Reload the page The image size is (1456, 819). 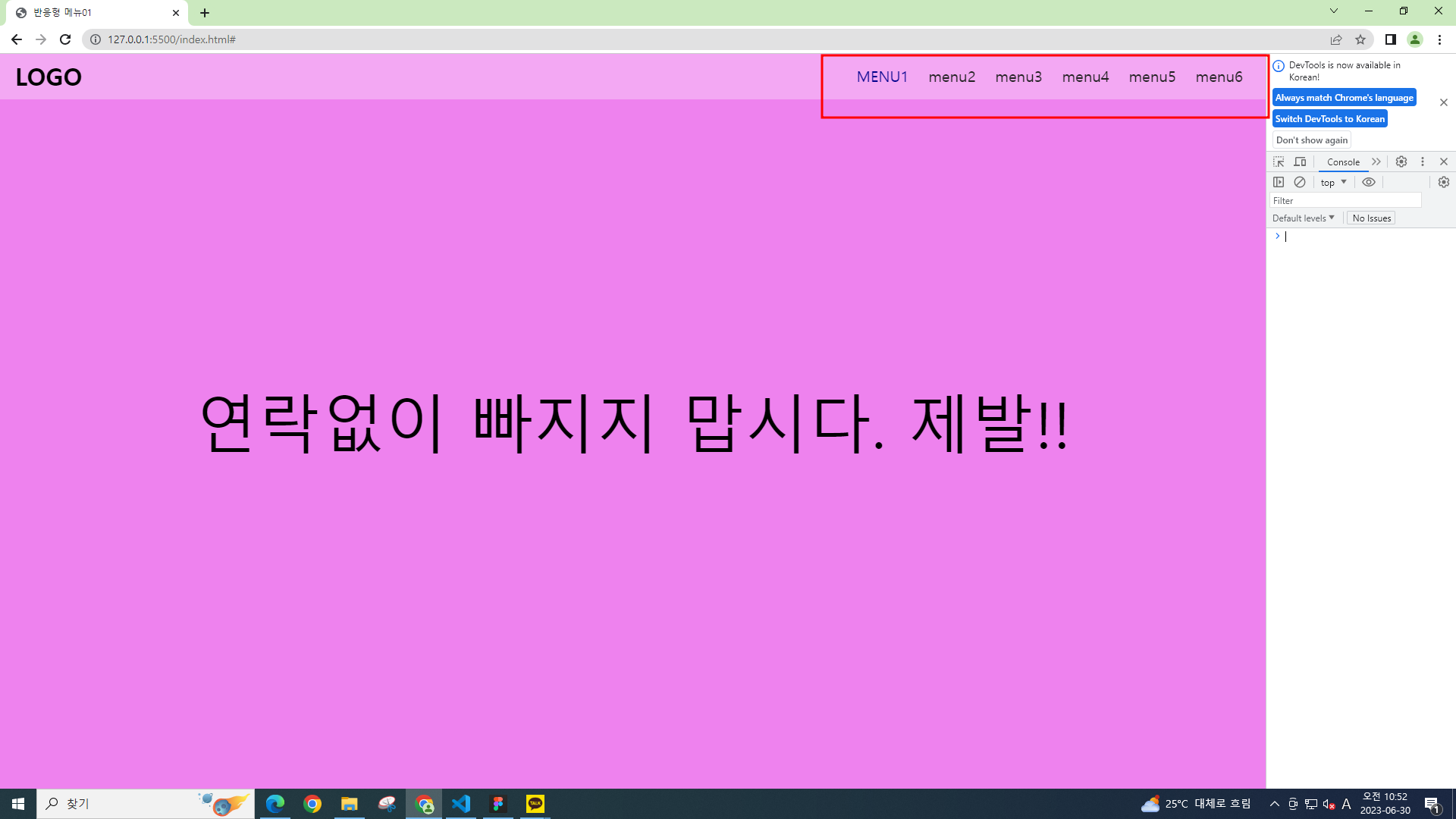[65, 39]
